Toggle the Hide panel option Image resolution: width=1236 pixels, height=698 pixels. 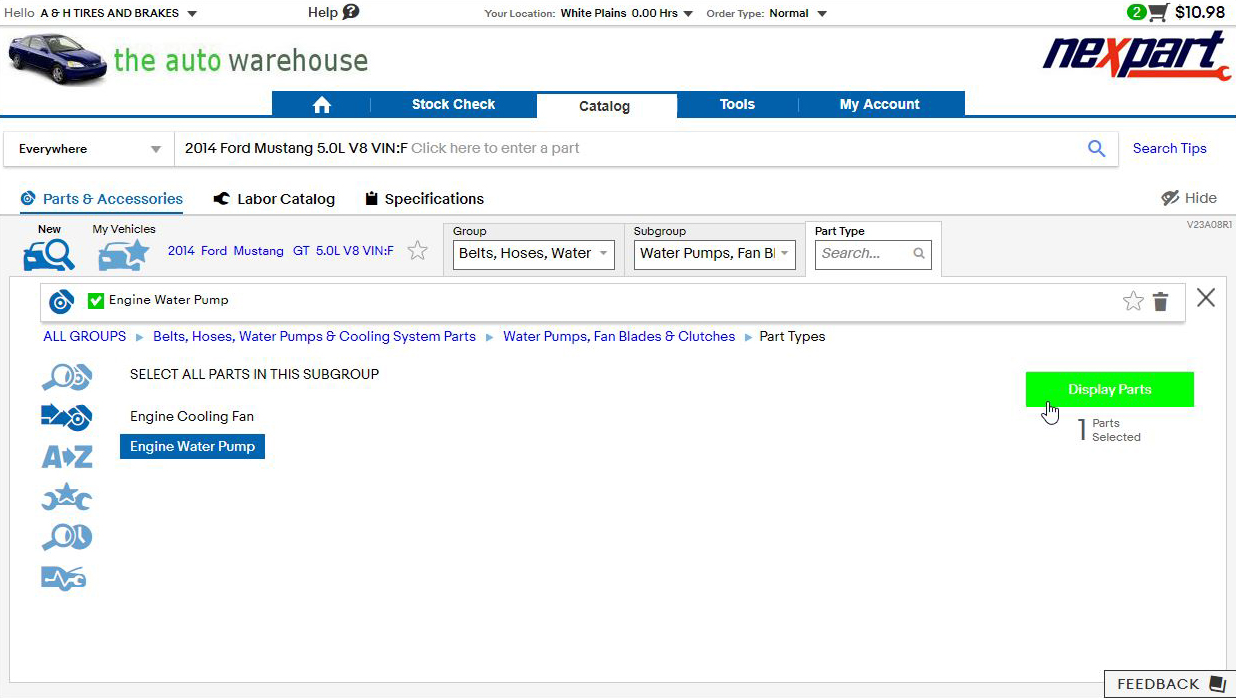coord(1189,198)
